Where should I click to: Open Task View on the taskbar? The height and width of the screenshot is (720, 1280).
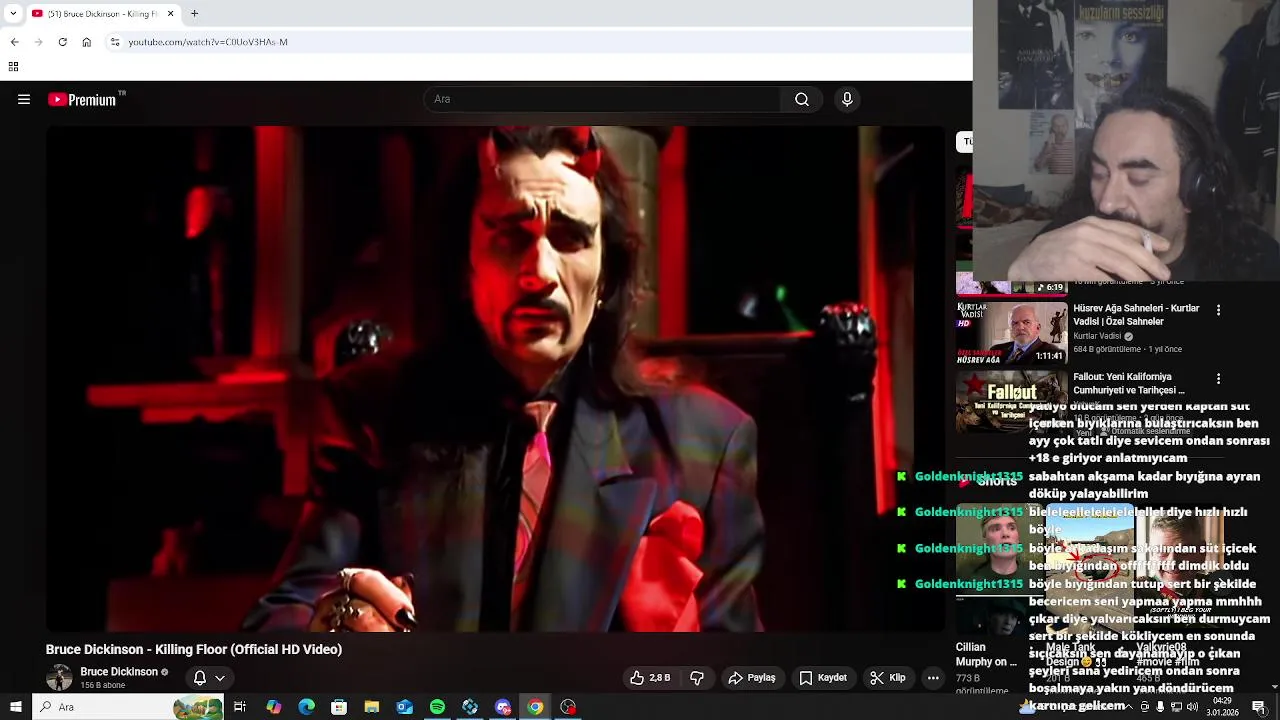pos(240,707)
